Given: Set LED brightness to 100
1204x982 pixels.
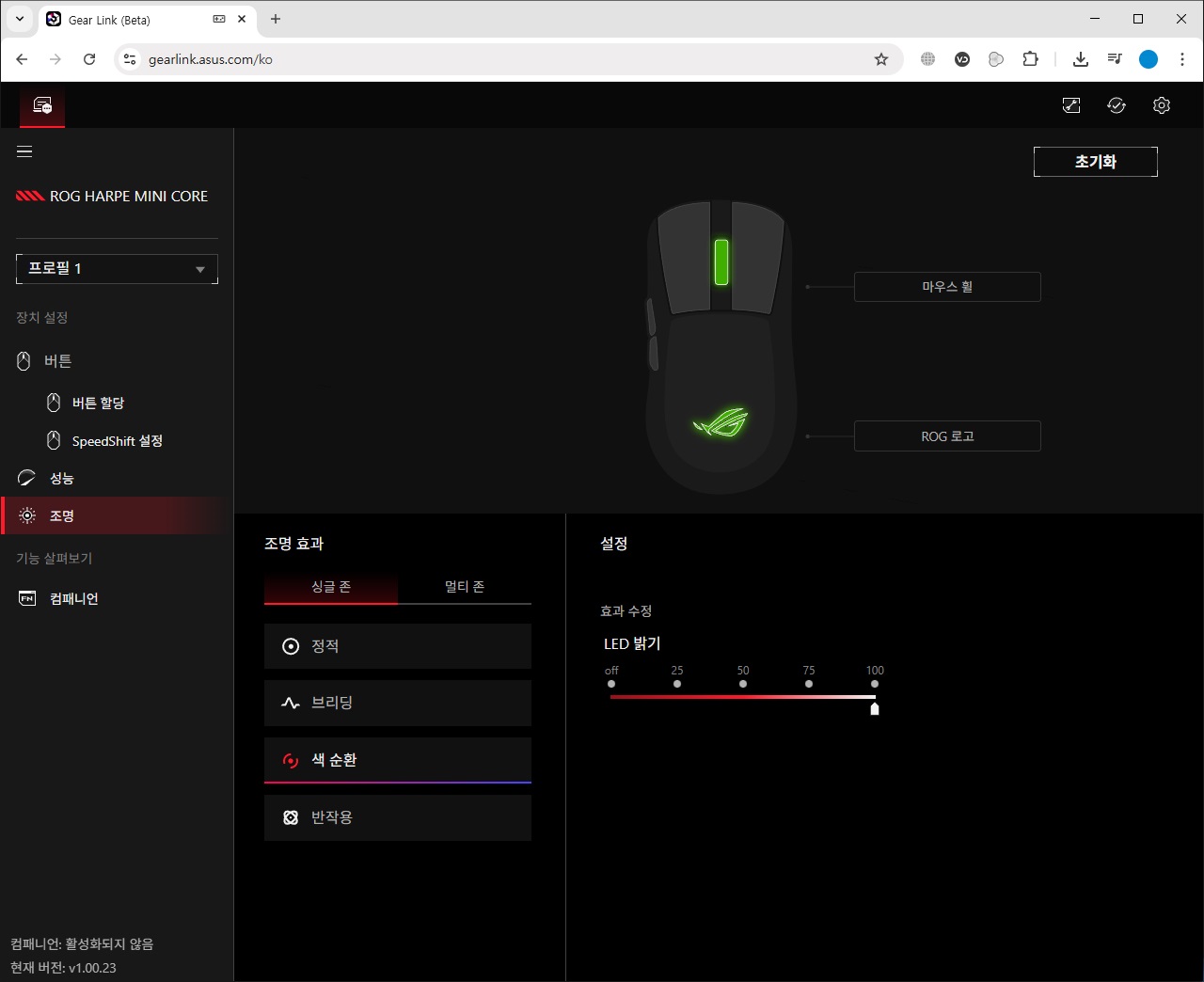Looking at the screenshot, I should coord(875,684).
